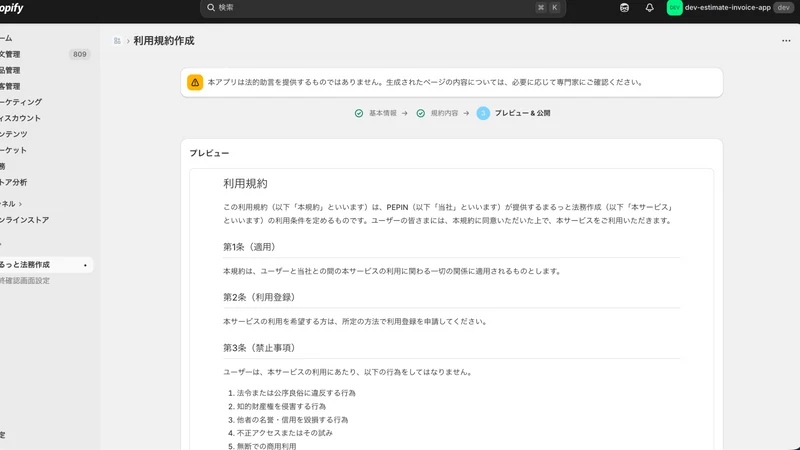Viewport: 800px width, 450px height.
Task: Click the 第2条（利用登録） heading
Action: pos(261,297)
